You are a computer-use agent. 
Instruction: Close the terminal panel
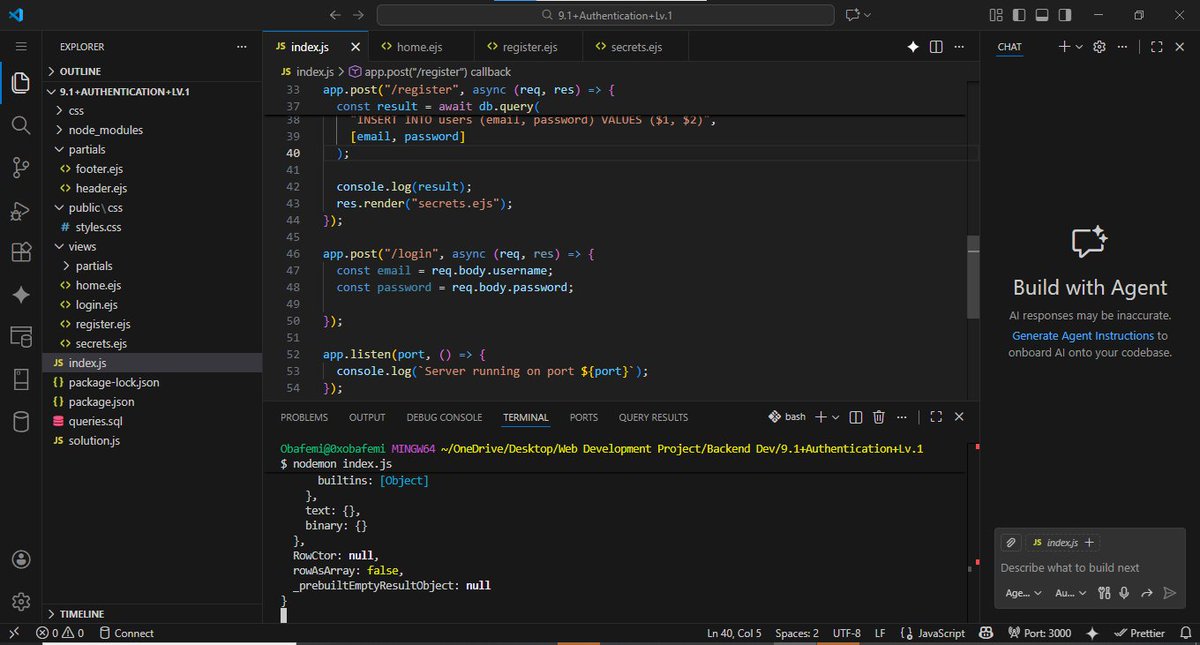pos(959,417)
